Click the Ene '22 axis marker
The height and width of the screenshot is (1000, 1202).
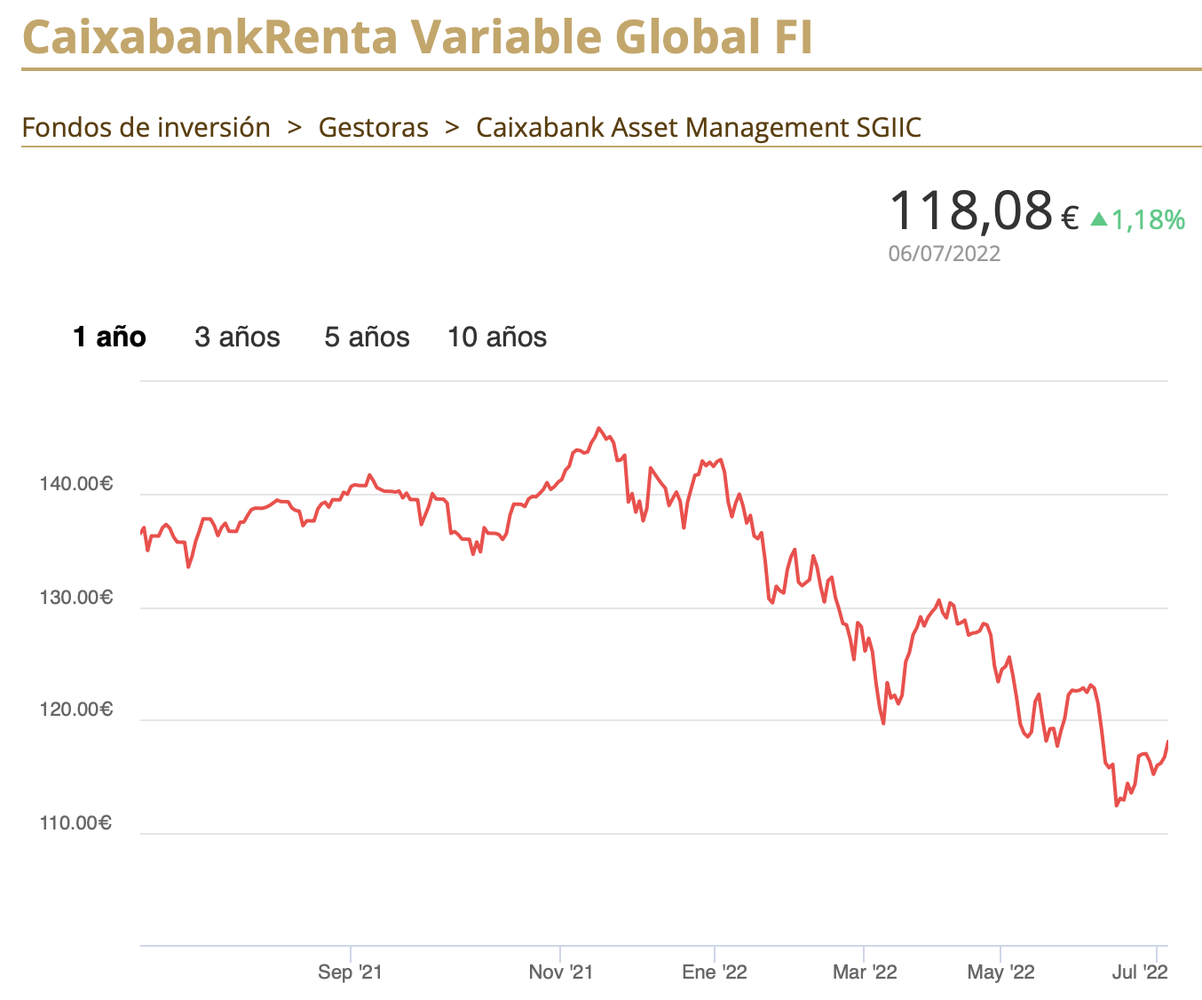pos(715,972)
